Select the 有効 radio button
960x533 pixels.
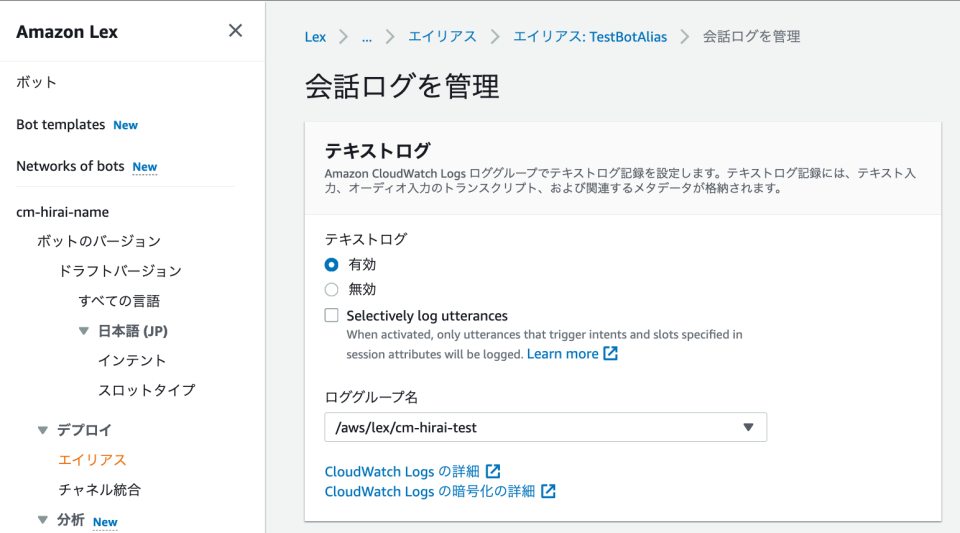[x=331, y=264]
